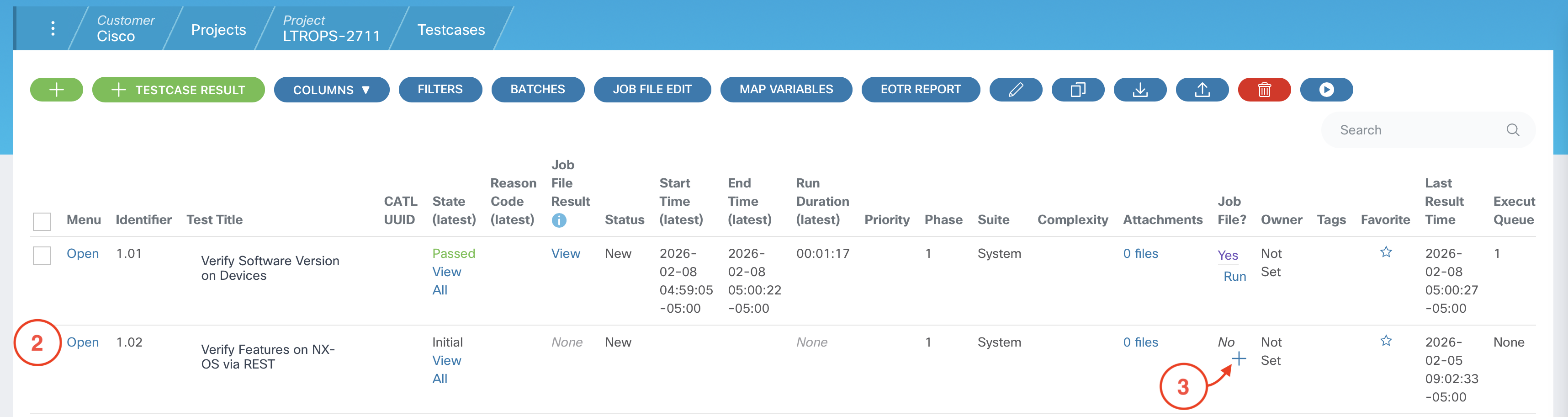Screen dimensions: 1568x417
Task: Check the box for testcase 1.01
Action: [42, 255]
